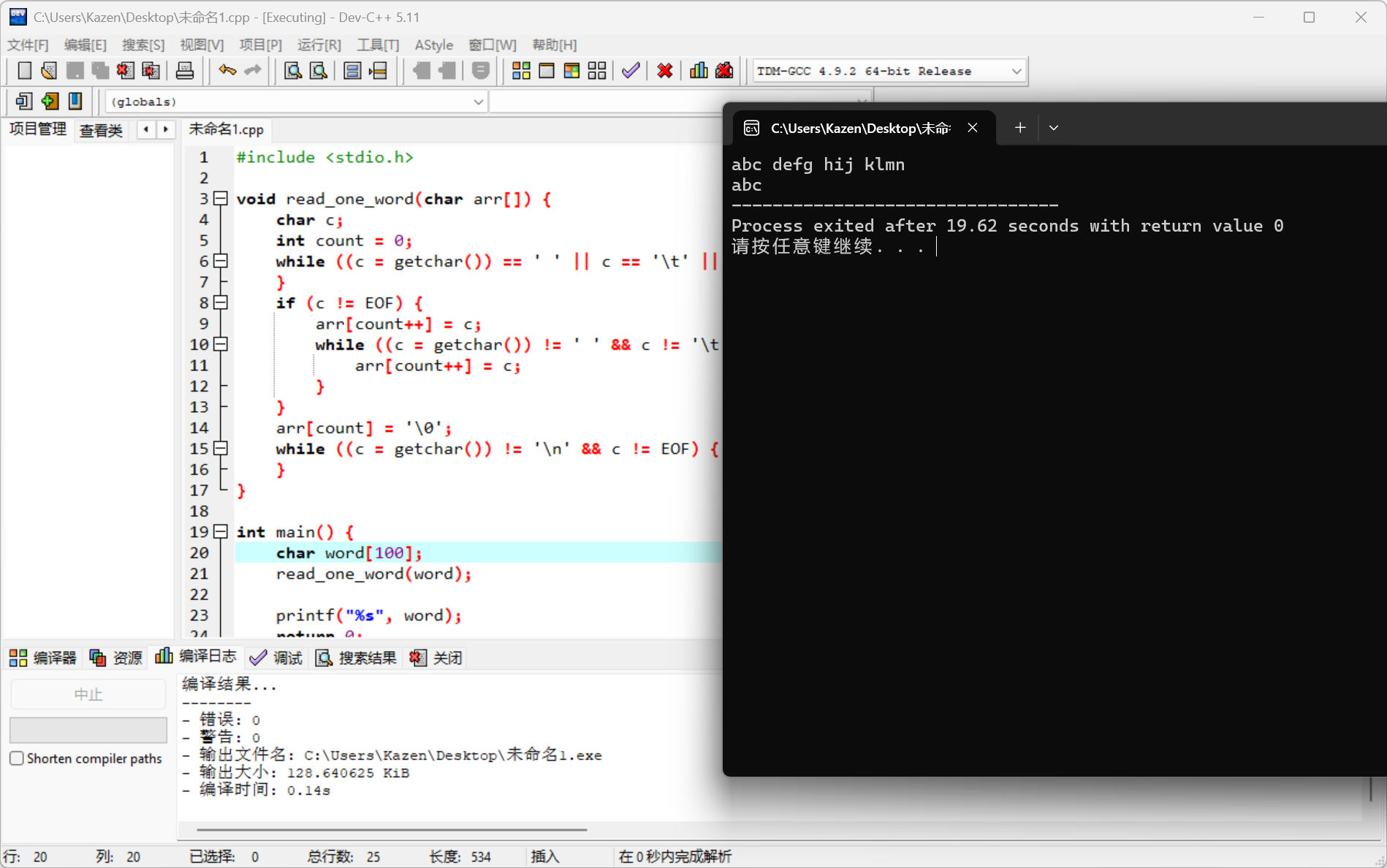The height and width of the screenshot is (868, 1387).
Task: Collapse the while loop fold on line 15
Action: [221, 449]
